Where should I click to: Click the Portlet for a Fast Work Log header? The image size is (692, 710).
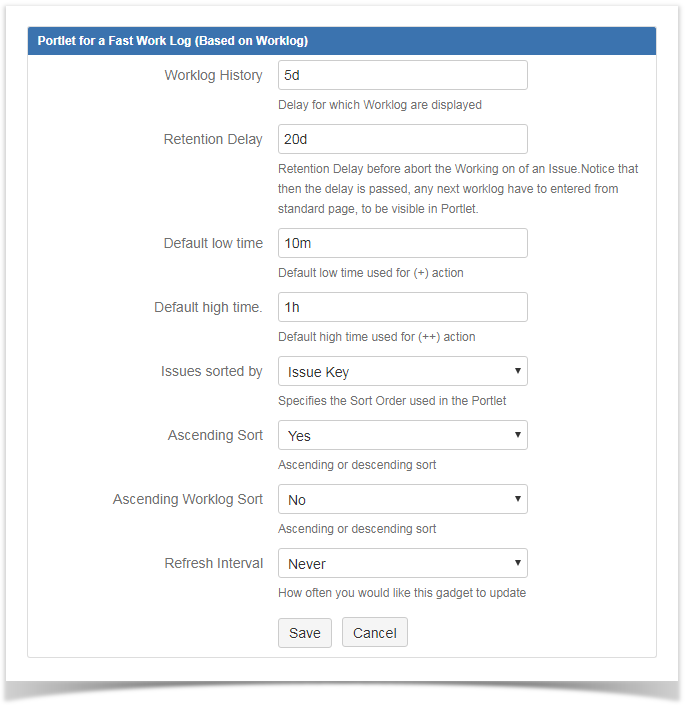172,41
